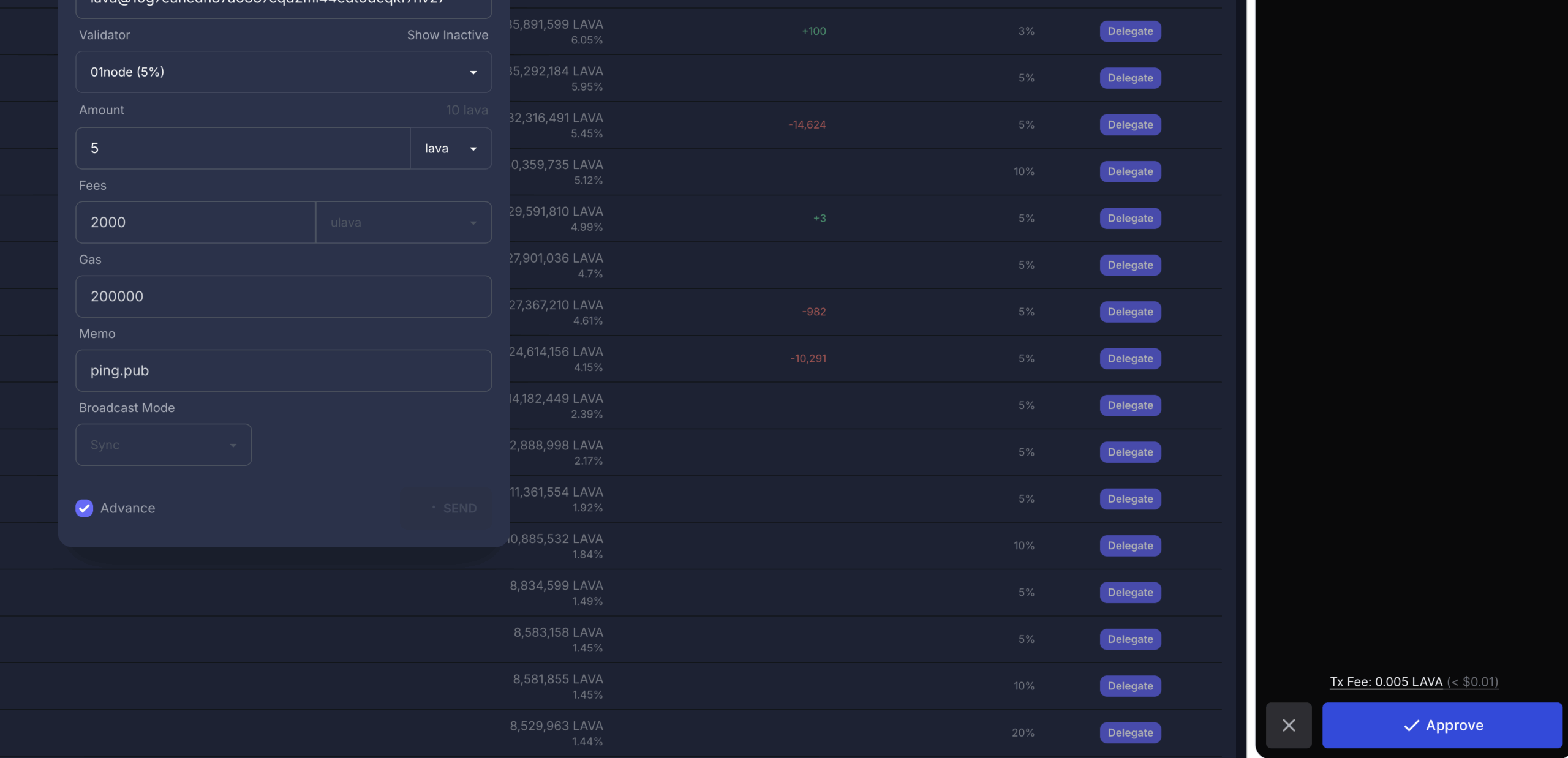Click the +100 change value
1568x758 pixels.
[x=813, y=31]
